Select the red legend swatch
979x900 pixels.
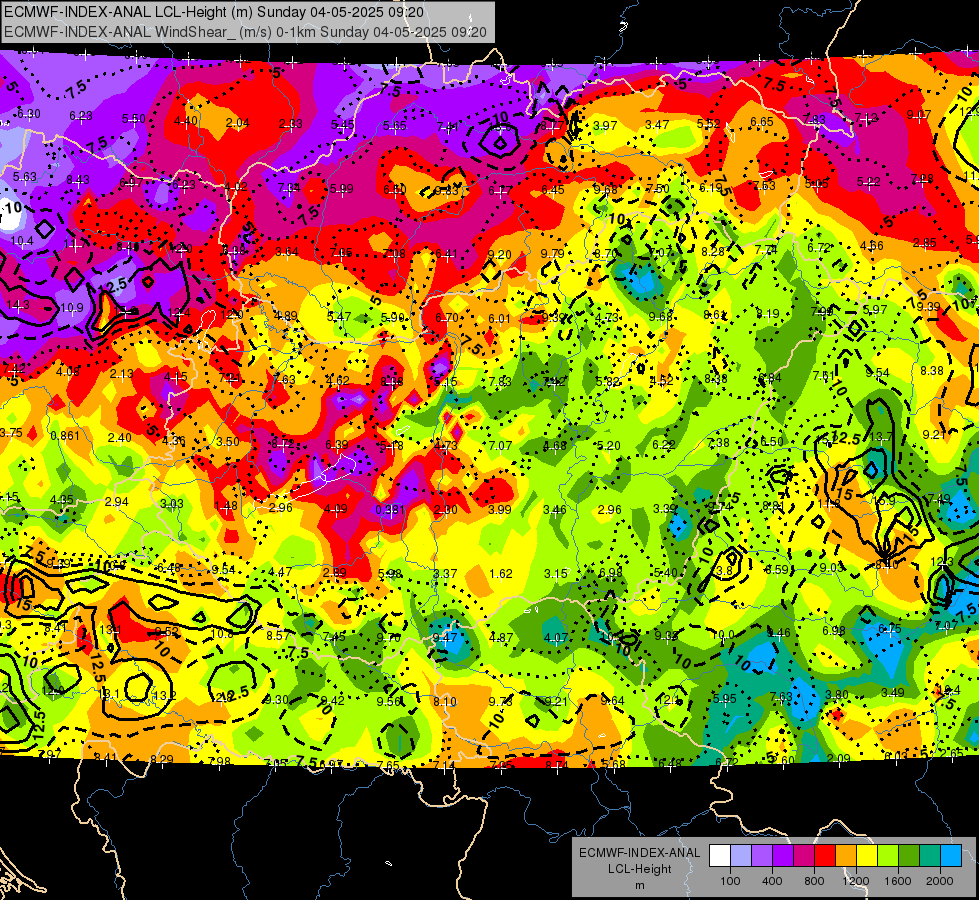point(825,856)
